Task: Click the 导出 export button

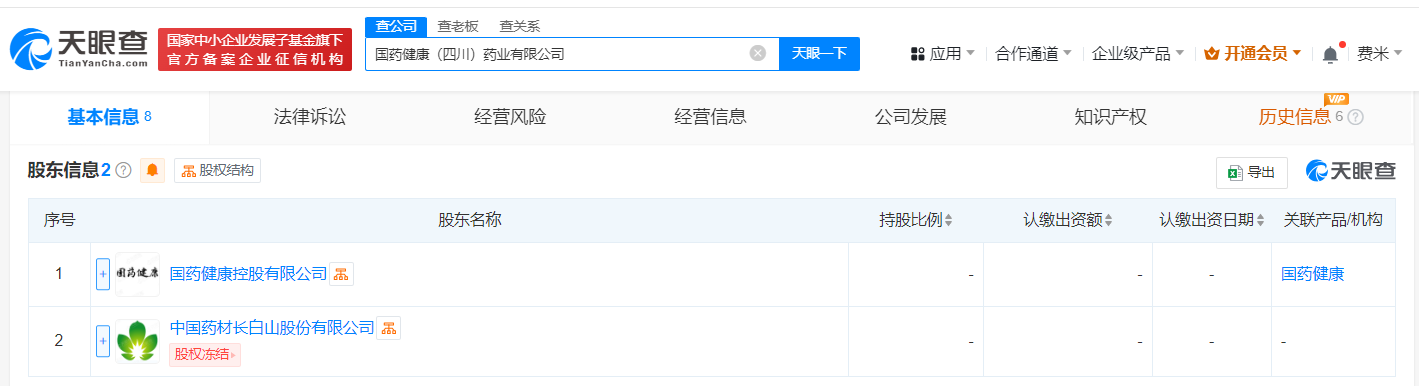Action: (x=1252, y=173)
